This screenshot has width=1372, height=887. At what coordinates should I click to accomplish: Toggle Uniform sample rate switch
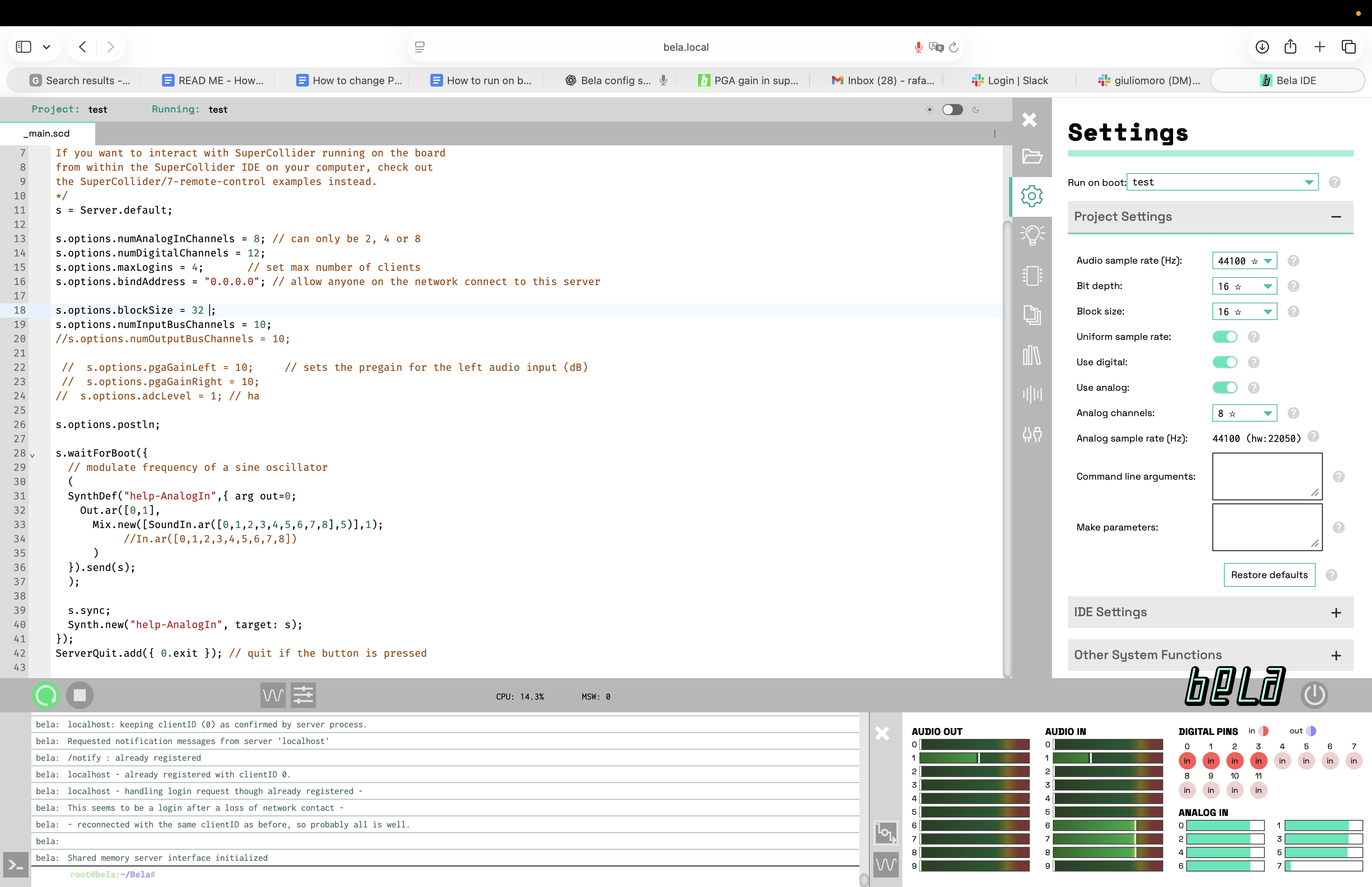(1225, 336)
